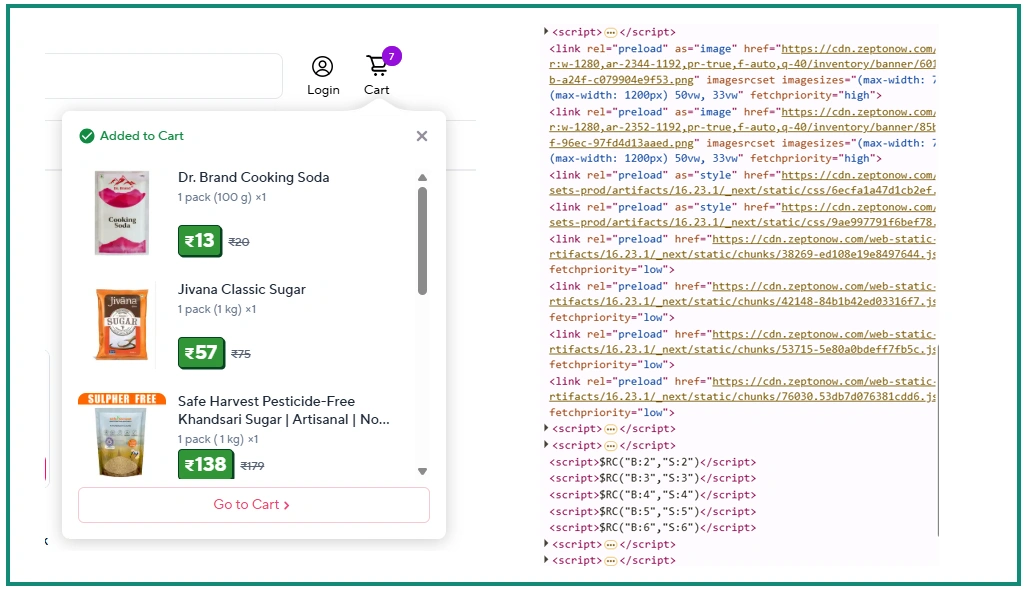Screen dimensions: 1026x589
Task: Click the ellipsis in the top script tag
Action: click(x=610, y=32)
